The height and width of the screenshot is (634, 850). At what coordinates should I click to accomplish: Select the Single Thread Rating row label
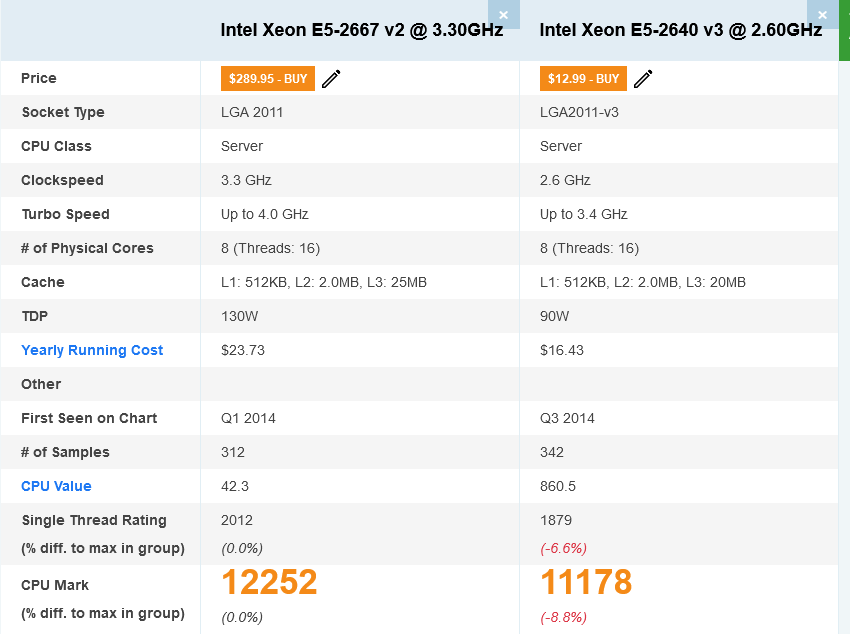(x=94, y=520)
